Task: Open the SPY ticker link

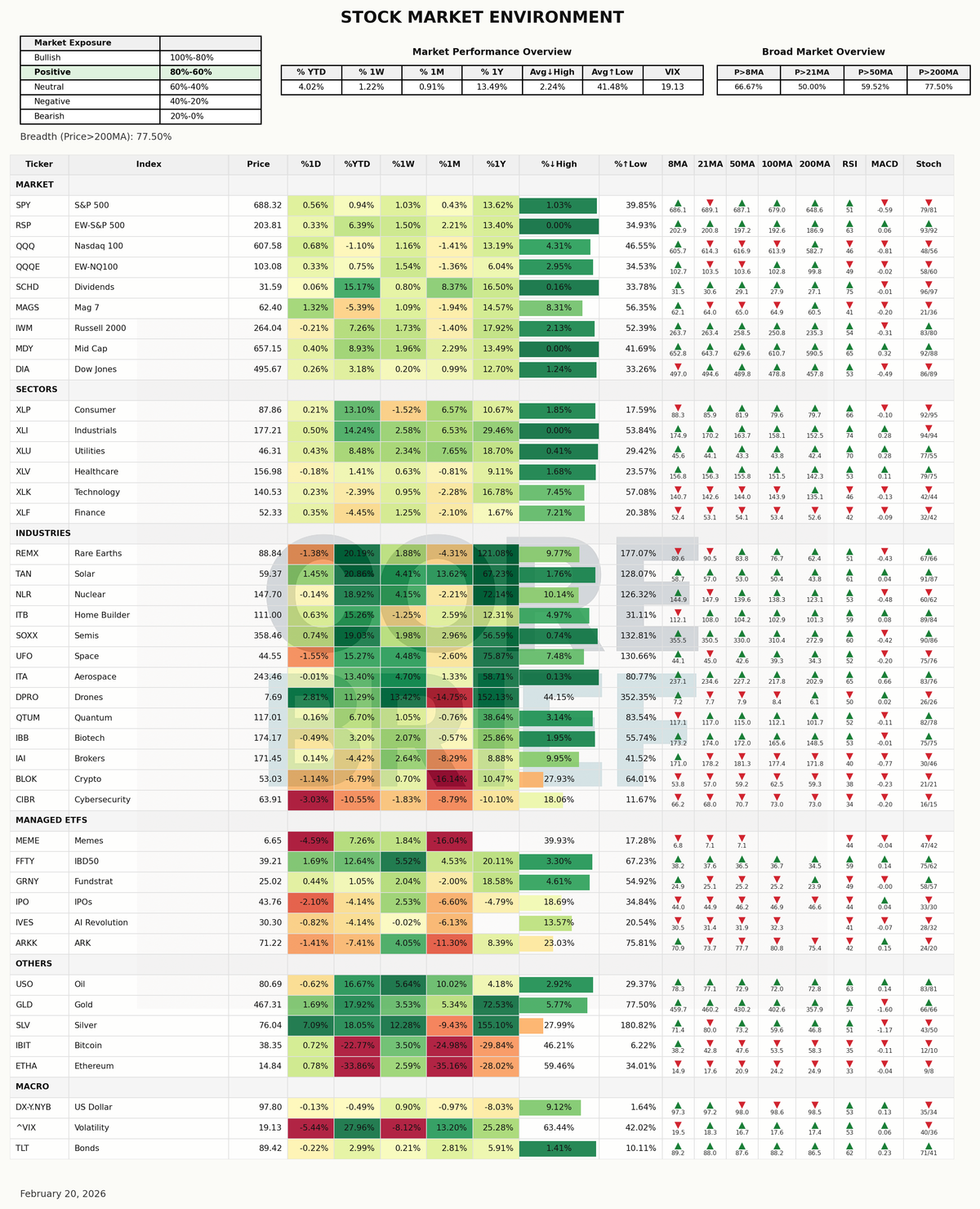Action: [x=24, y=204]
